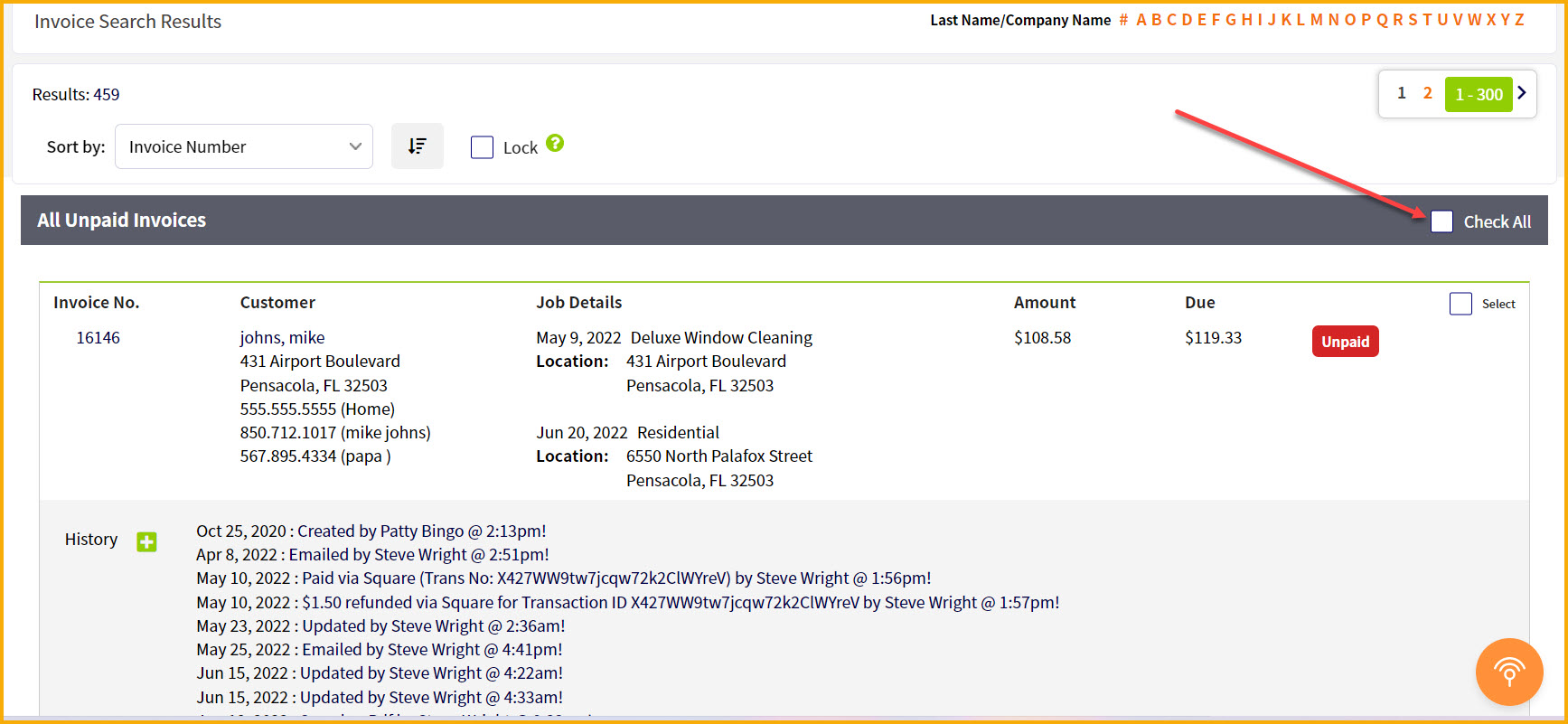Open the Sort by Invoice Number dropdown
The width and height of the screenshot is (1568, 724).
(x=244, y=146)
